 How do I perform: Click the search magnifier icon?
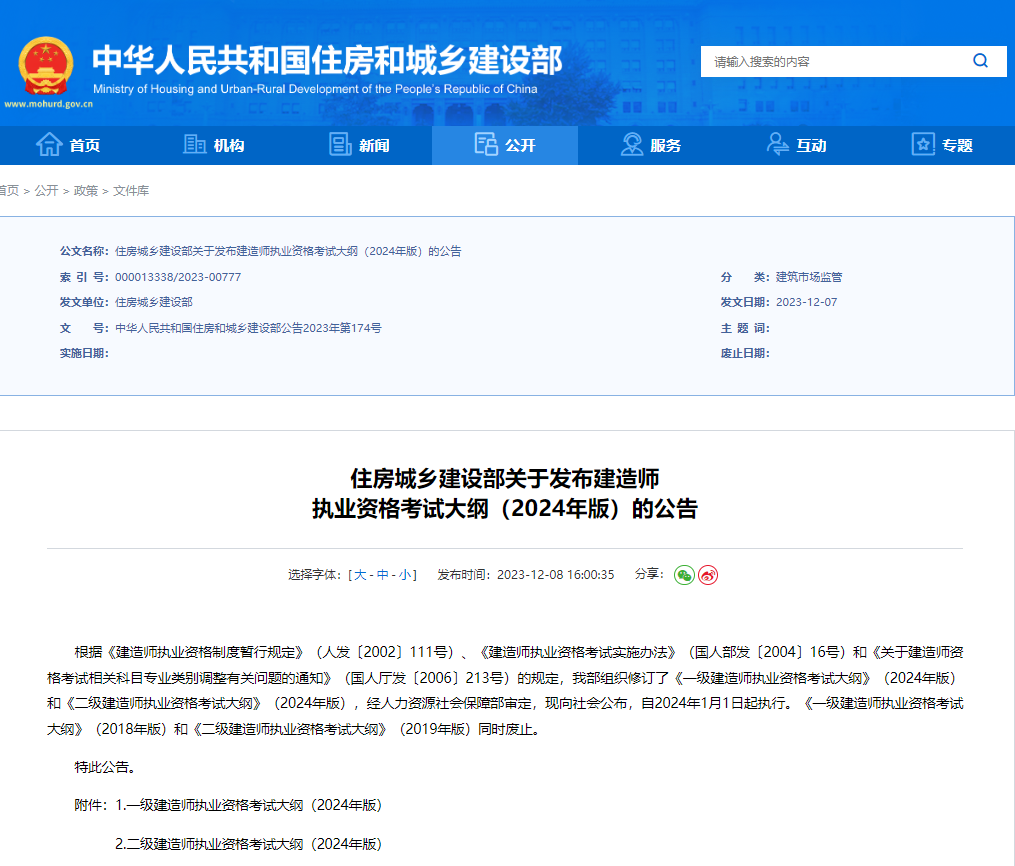(980, 61)
